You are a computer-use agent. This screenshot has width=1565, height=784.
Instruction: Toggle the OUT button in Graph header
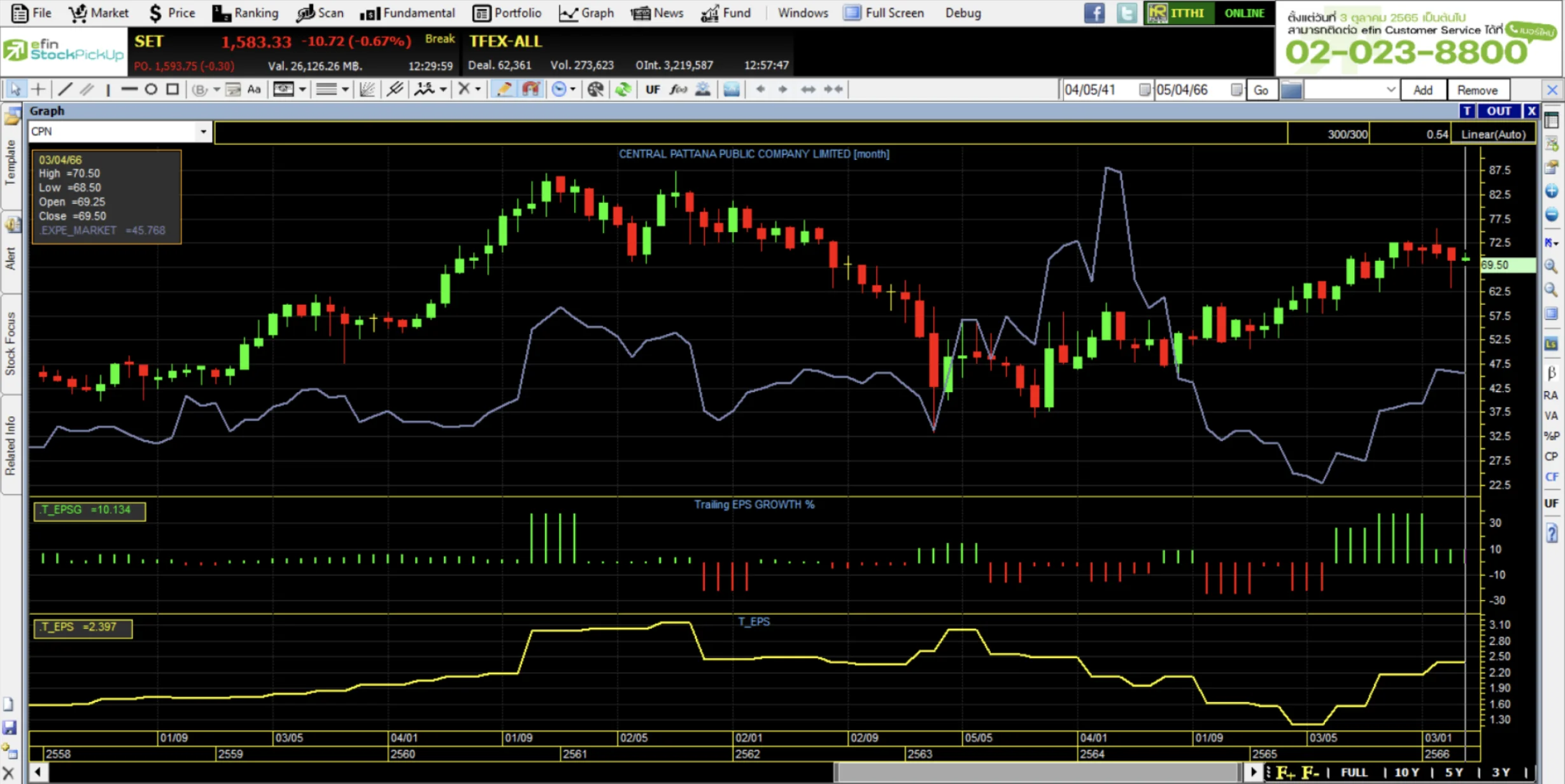tap(1499, 111)
